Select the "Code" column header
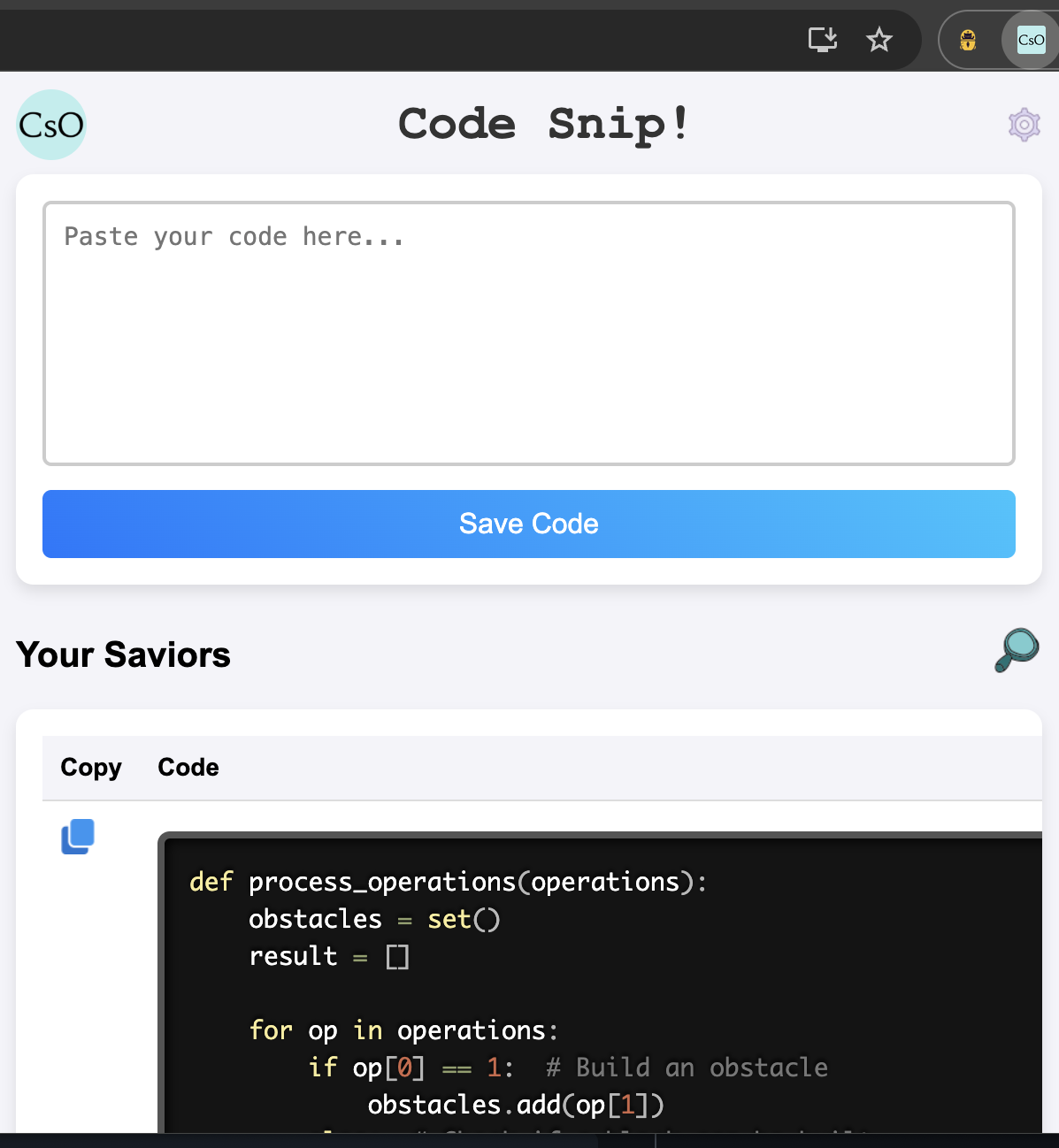This screenshot has height=1148, width=1059. [188, 768]
